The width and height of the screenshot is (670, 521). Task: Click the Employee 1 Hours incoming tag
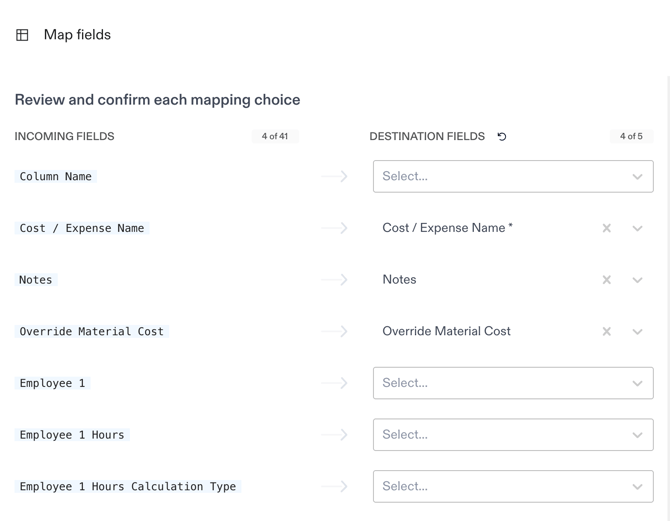72,435
